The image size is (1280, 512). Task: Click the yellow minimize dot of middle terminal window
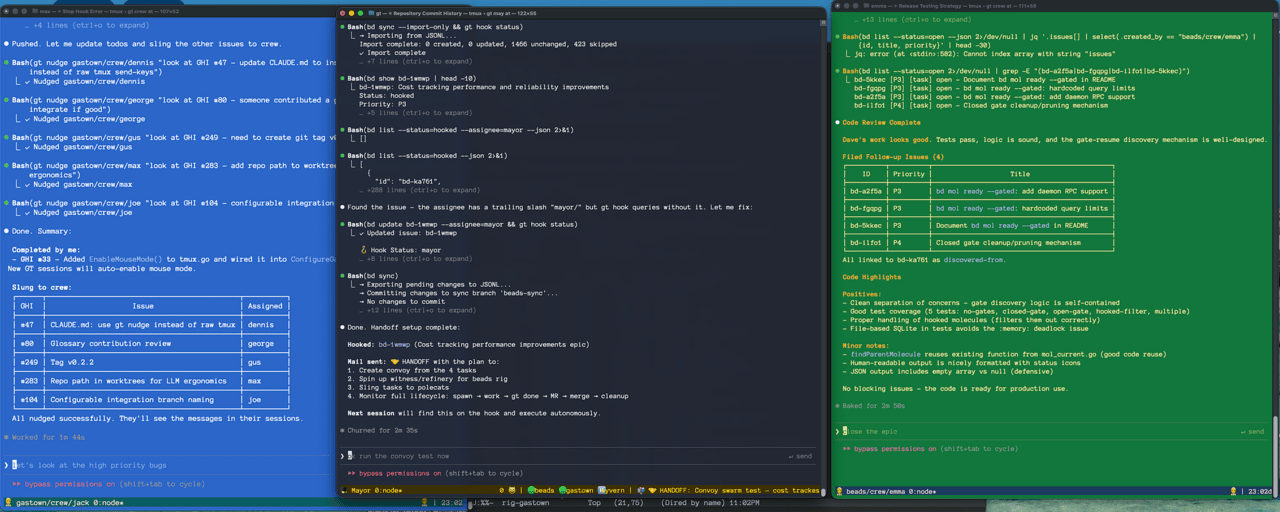(x=353, y=13)
